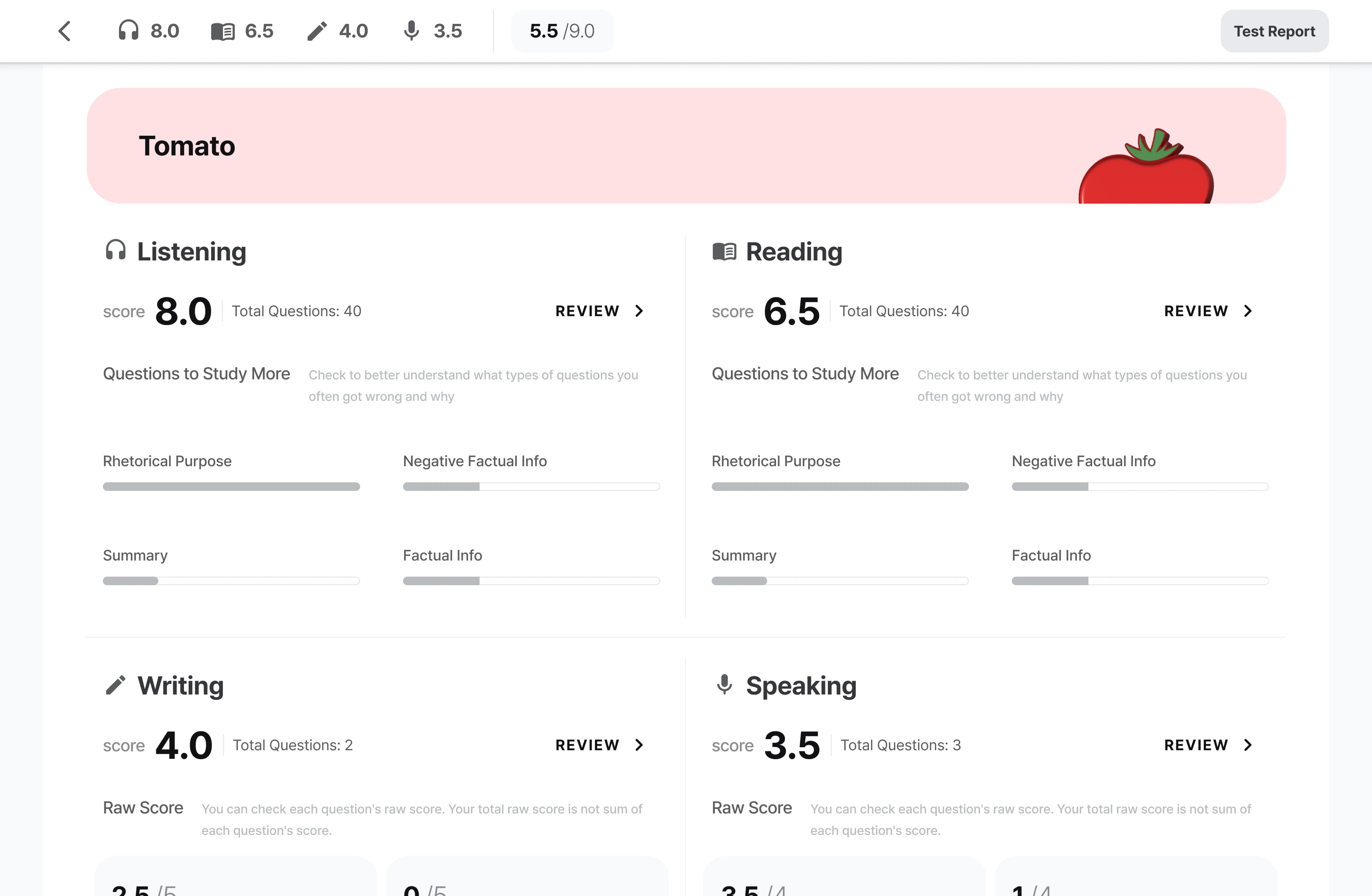Open the Speaking 1 /4 raw score card
Screen dimensions: 1372x896
[1135, 876]
